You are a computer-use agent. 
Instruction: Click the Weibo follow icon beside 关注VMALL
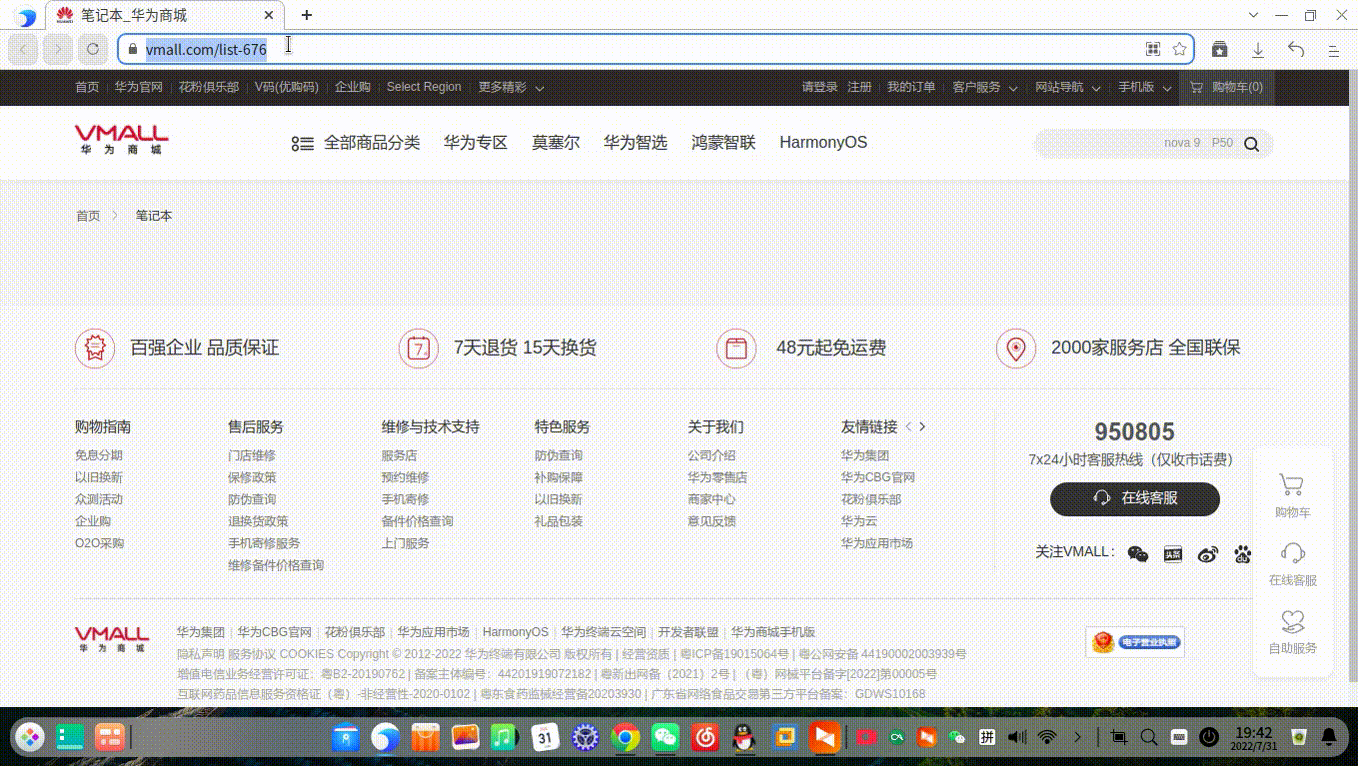[1208, 553]
